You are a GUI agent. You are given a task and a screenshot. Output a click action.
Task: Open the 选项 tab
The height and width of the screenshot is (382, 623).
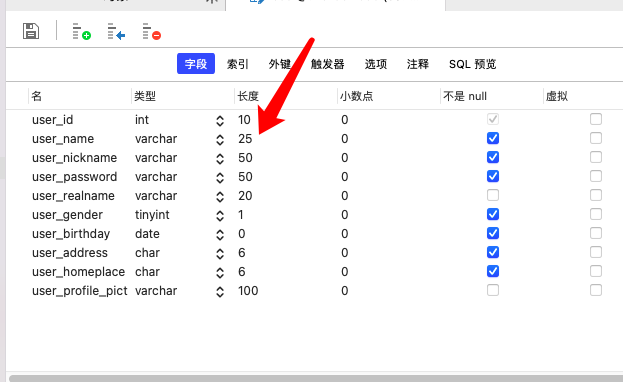click(375, 64)
